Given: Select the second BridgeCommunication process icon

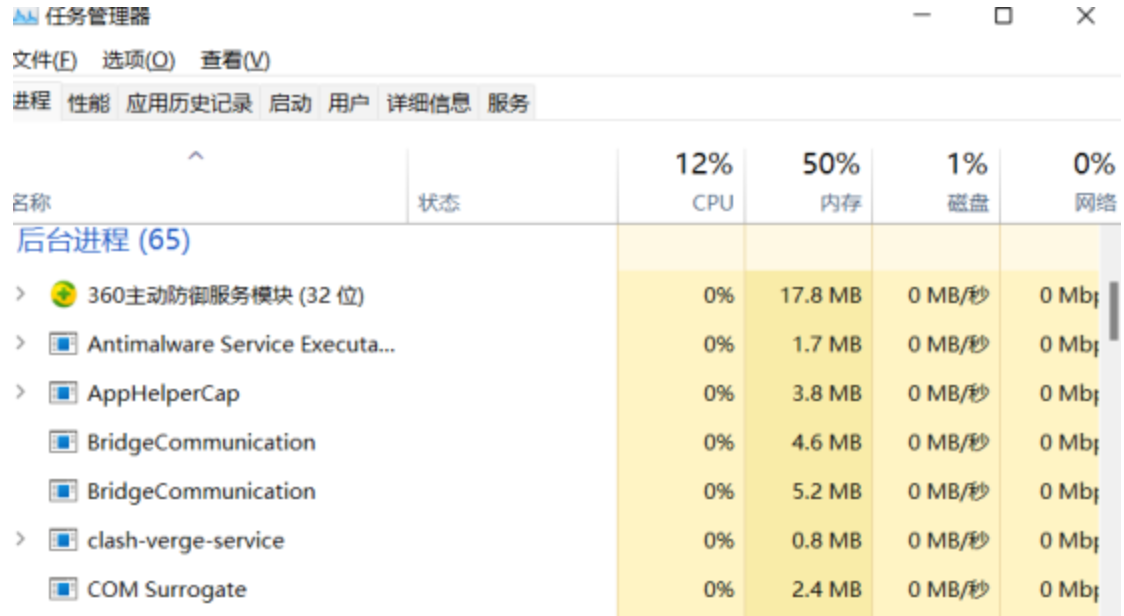Looking at the screenshot, I should coord(63,491).
